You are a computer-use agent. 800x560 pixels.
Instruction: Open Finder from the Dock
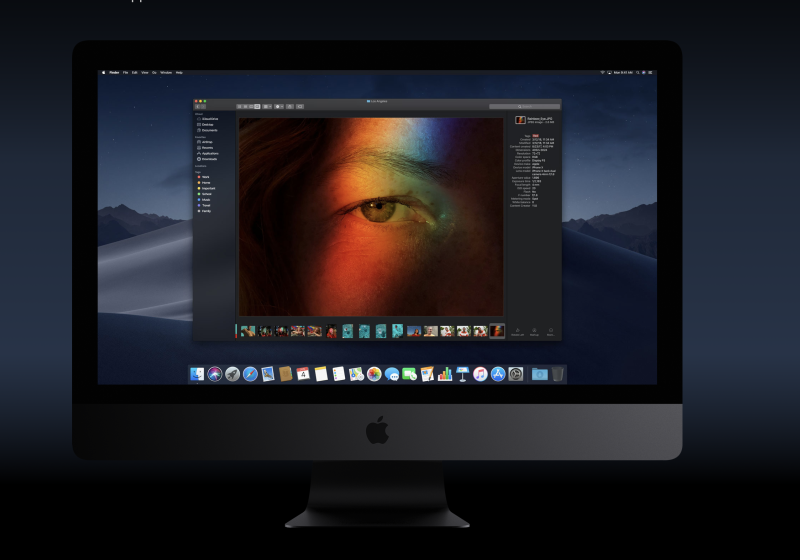[197, 374]
